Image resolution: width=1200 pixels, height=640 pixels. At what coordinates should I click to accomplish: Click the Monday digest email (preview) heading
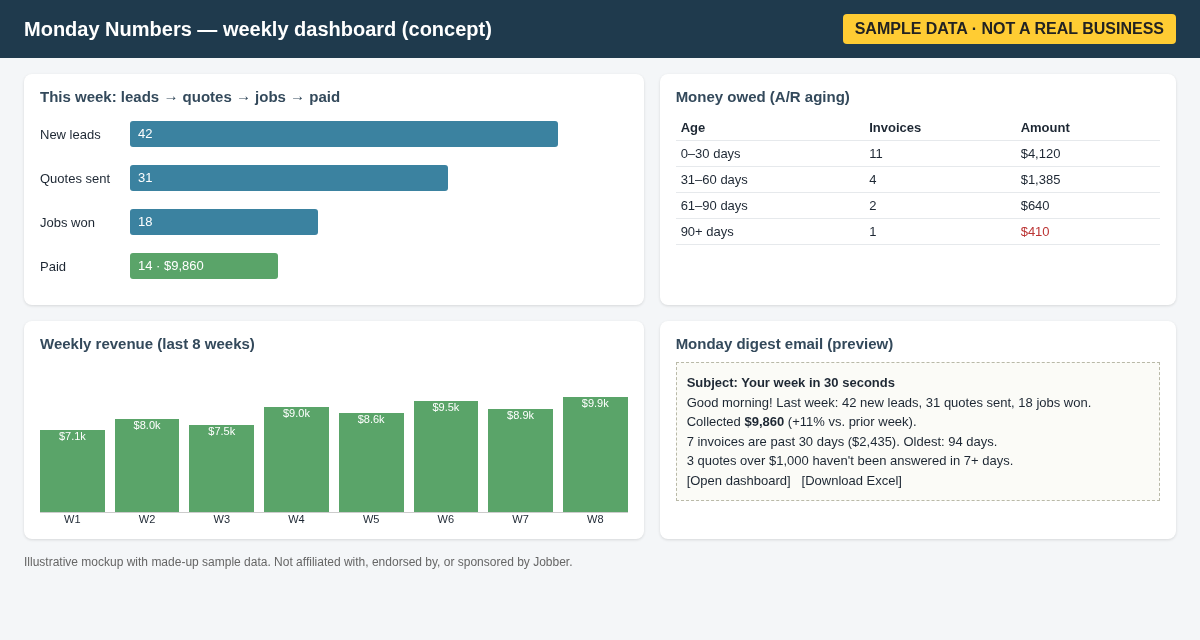coord(784,343)
